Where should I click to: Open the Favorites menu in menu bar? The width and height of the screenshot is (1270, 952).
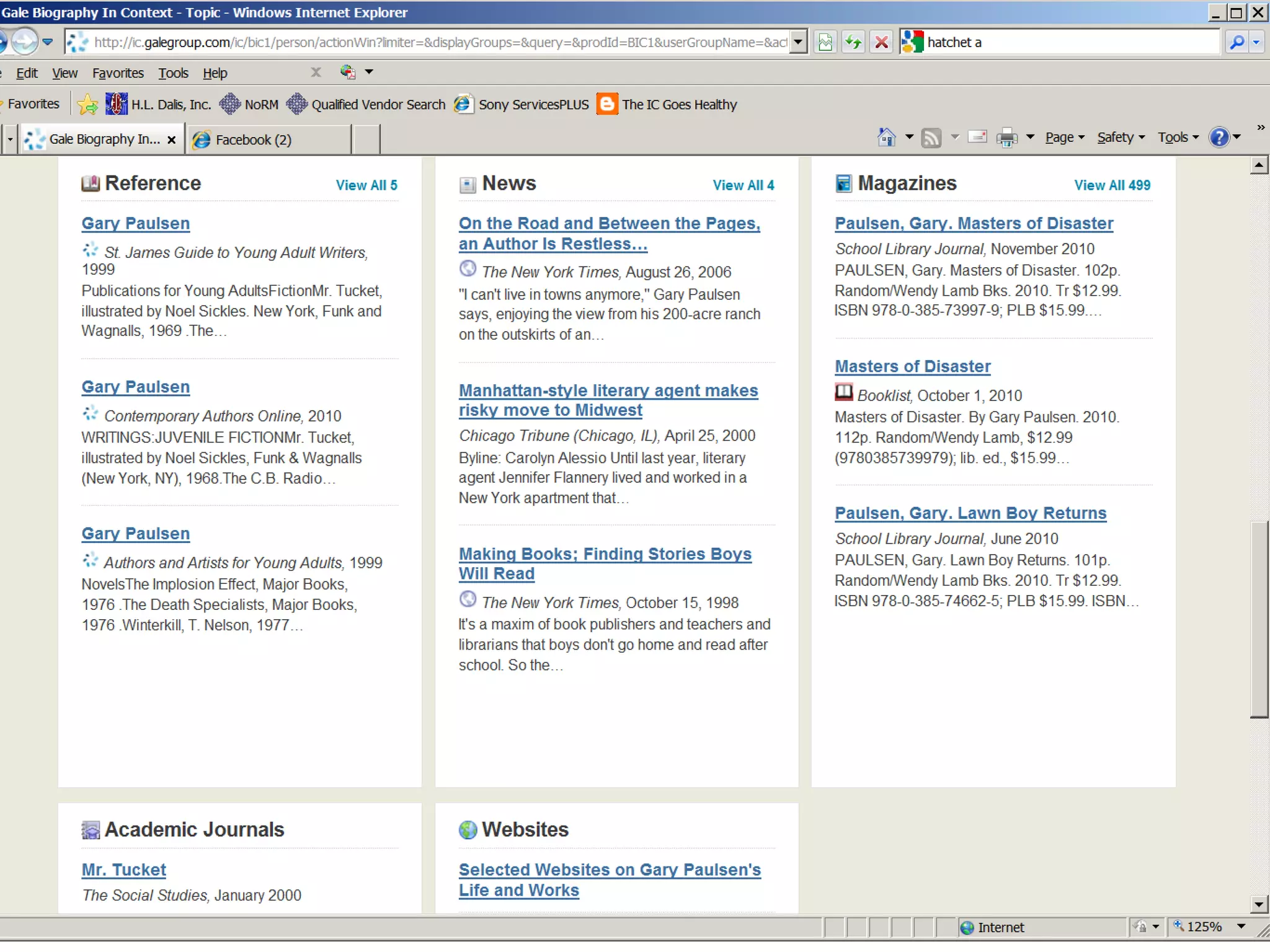118,73
